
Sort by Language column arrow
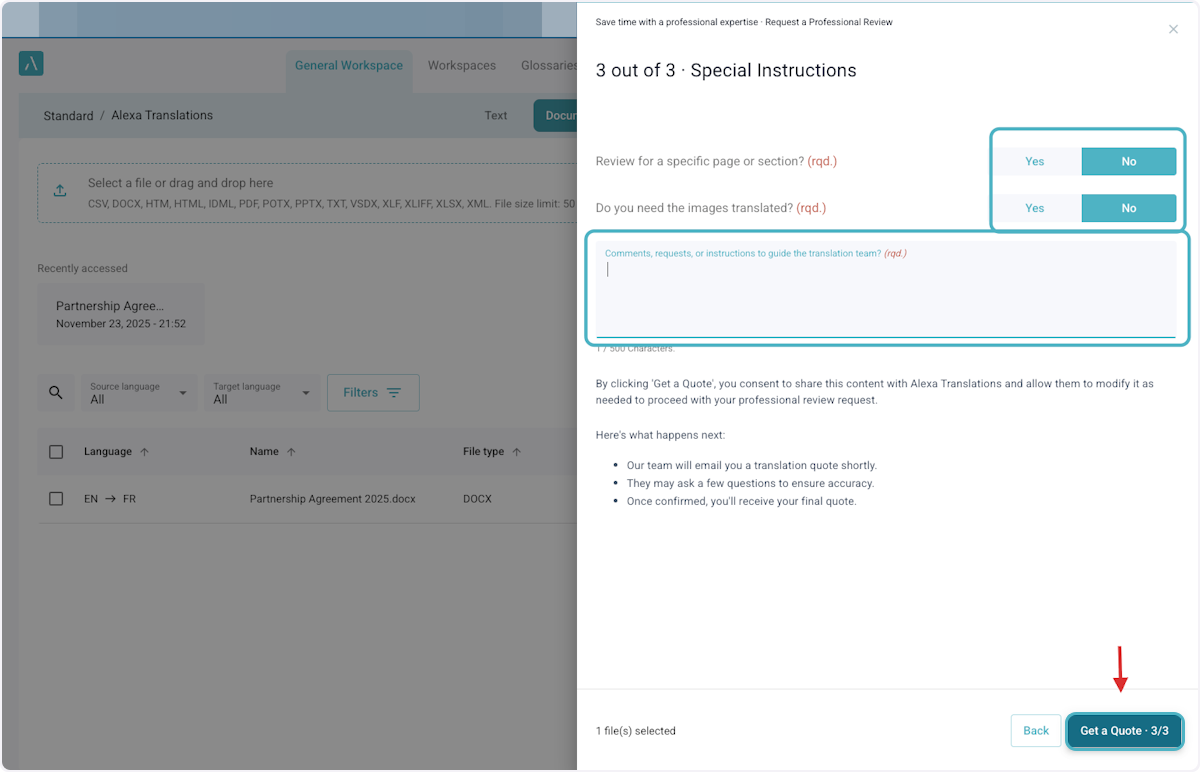[x=145, y=452]
